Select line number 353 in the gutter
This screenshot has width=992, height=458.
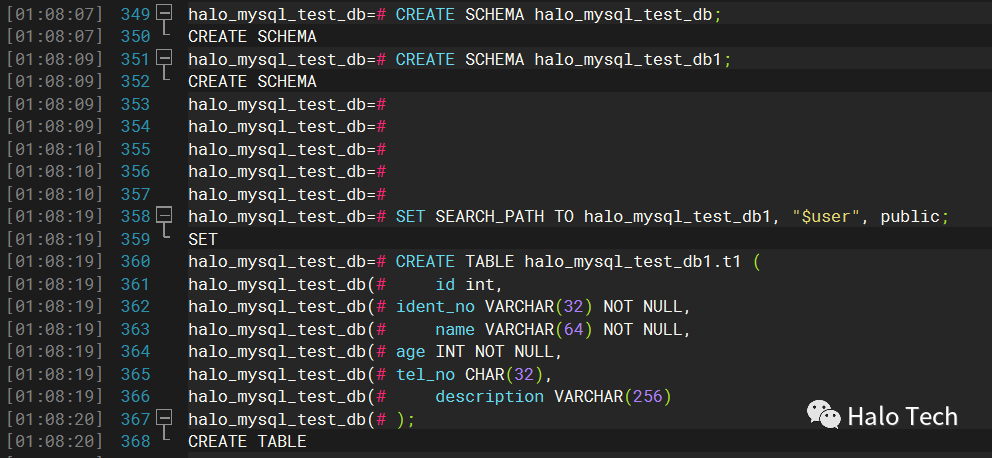point(135,104)
